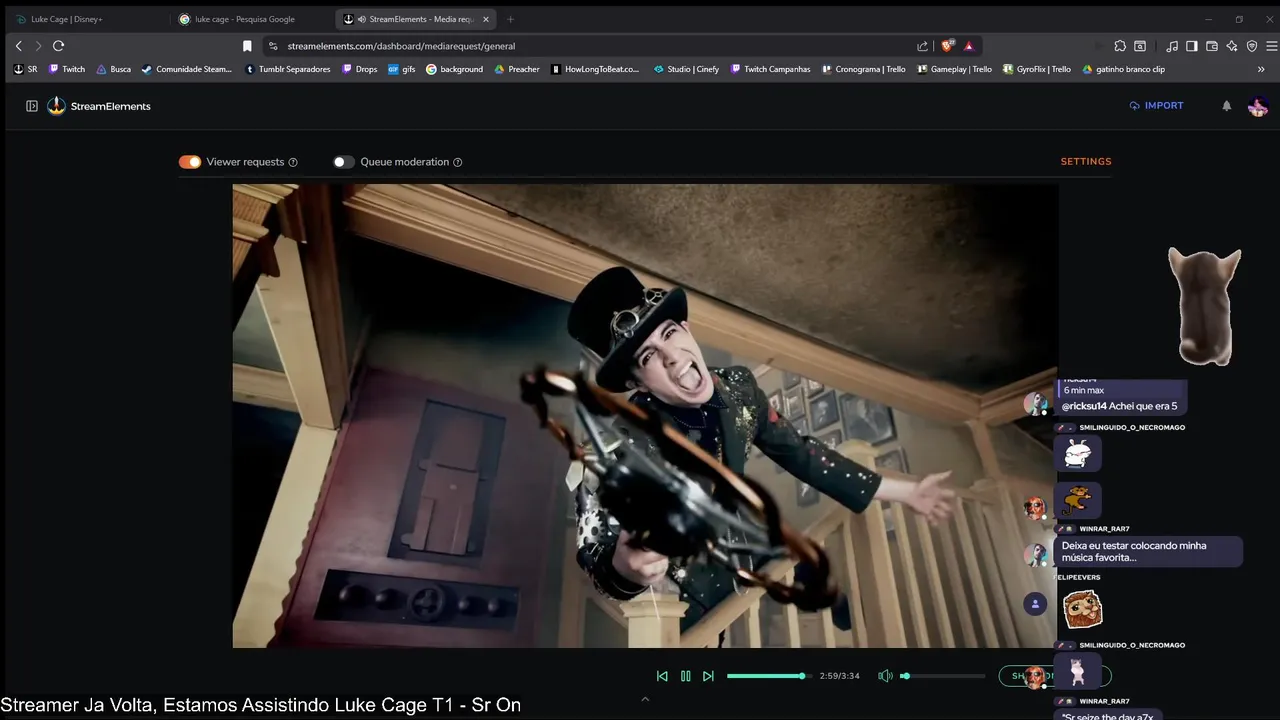Open Brave Rewards triangle icon
The image size is (1280, 720).
[x=968, y=46]
